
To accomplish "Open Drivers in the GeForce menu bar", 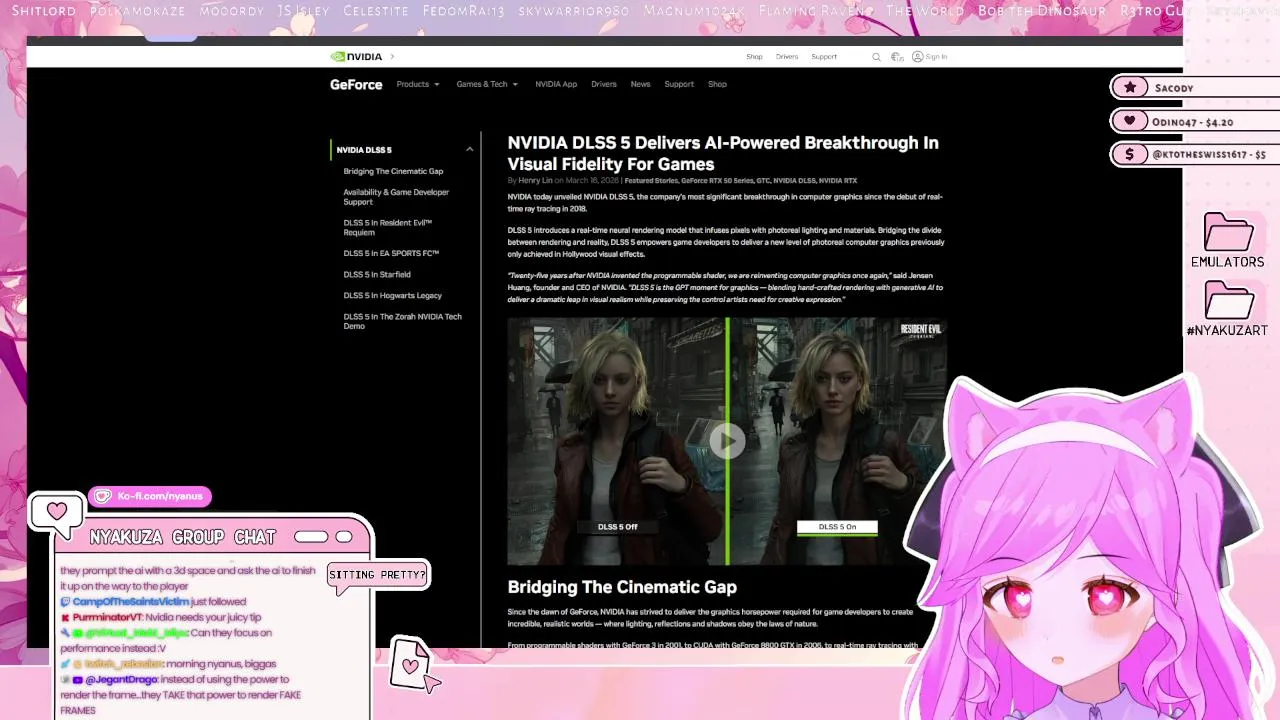I will [604, 84].
